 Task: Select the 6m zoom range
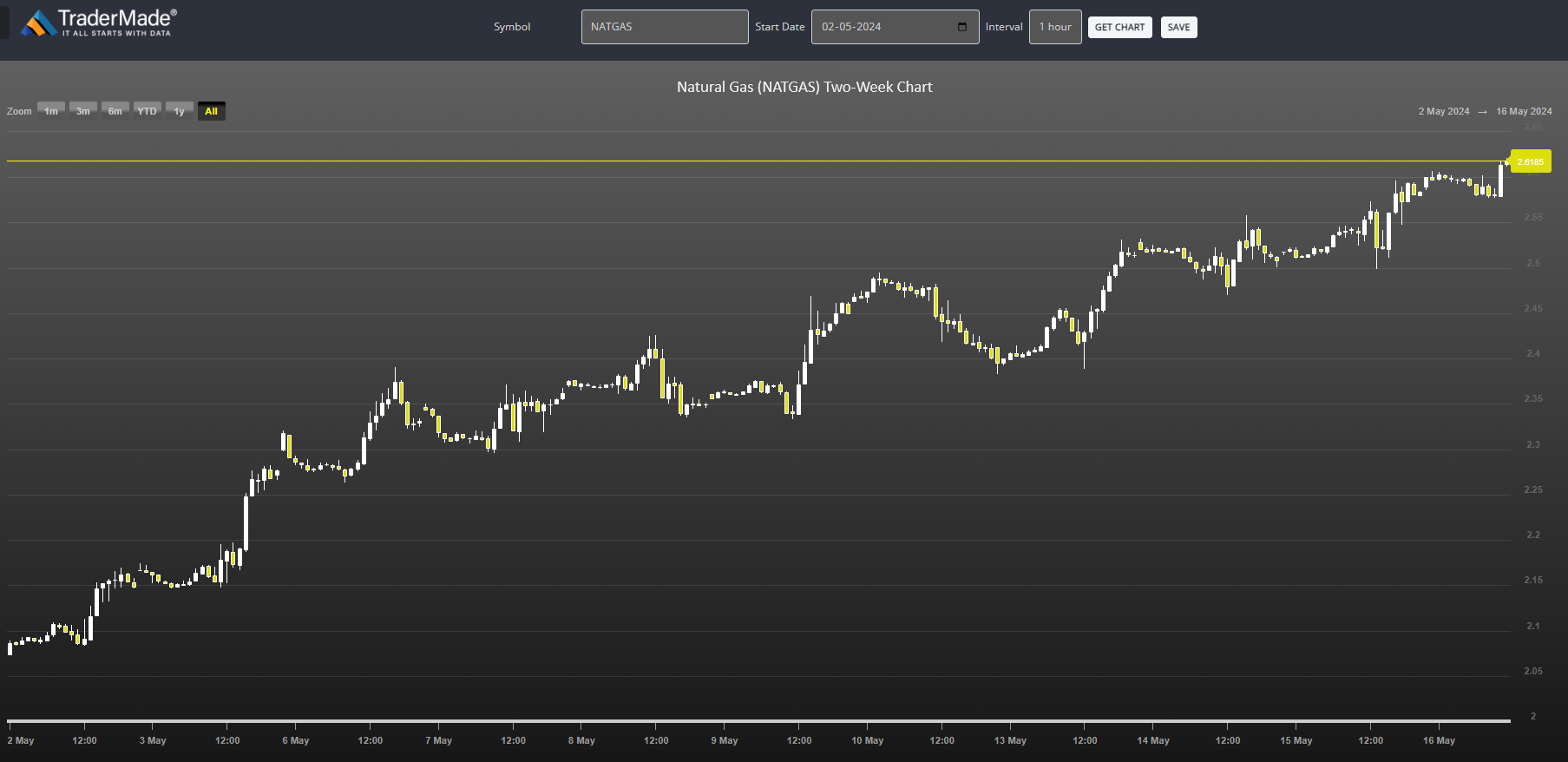tap(115, 111)
